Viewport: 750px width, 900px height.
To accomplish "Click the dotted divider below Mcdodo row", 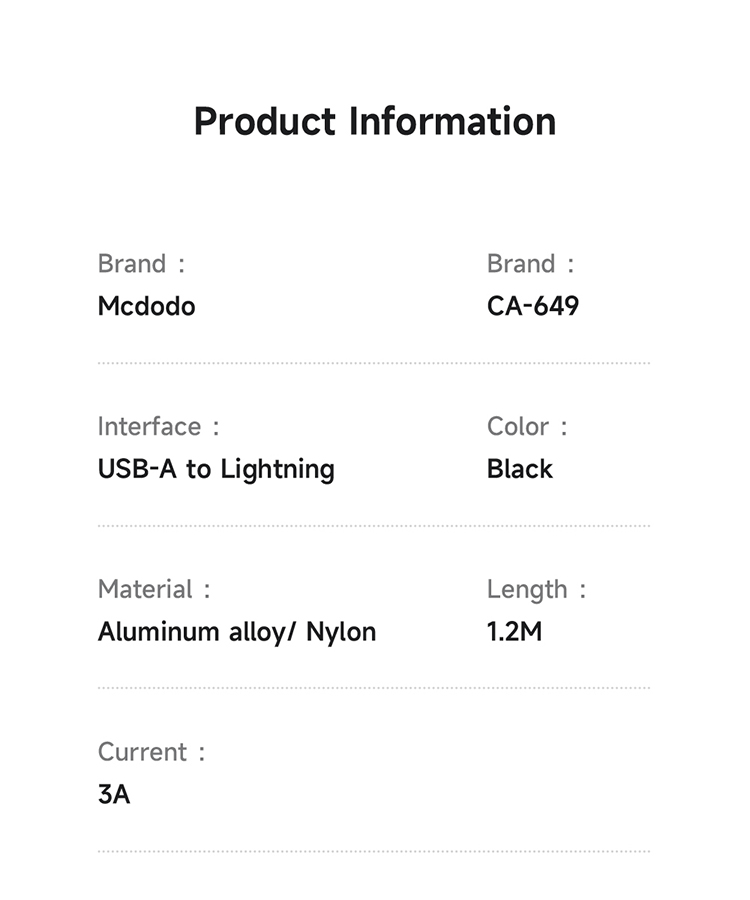I will tap(374, 363).
